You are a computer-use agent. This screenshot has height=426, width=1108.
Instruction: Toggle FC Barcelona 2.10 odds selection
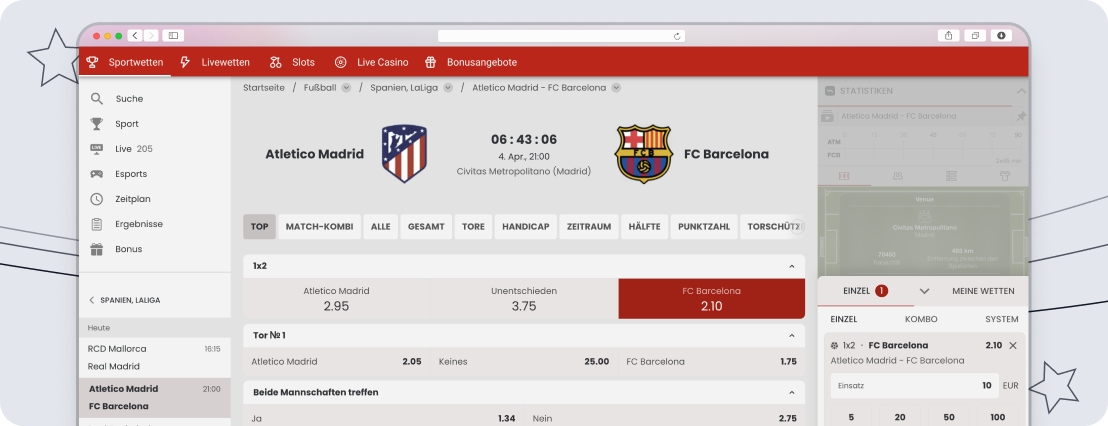click(711, 298)
